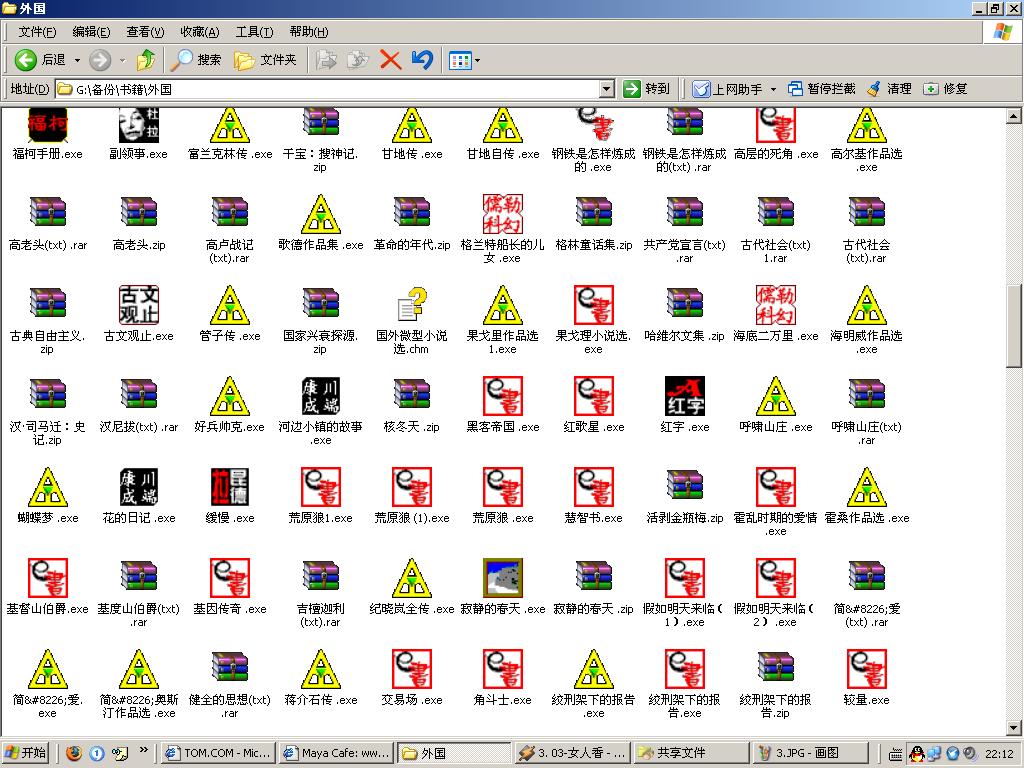Screen dimensions: 1024x768
Task: Open the Views dropdown button
Action: coord(465,60)
